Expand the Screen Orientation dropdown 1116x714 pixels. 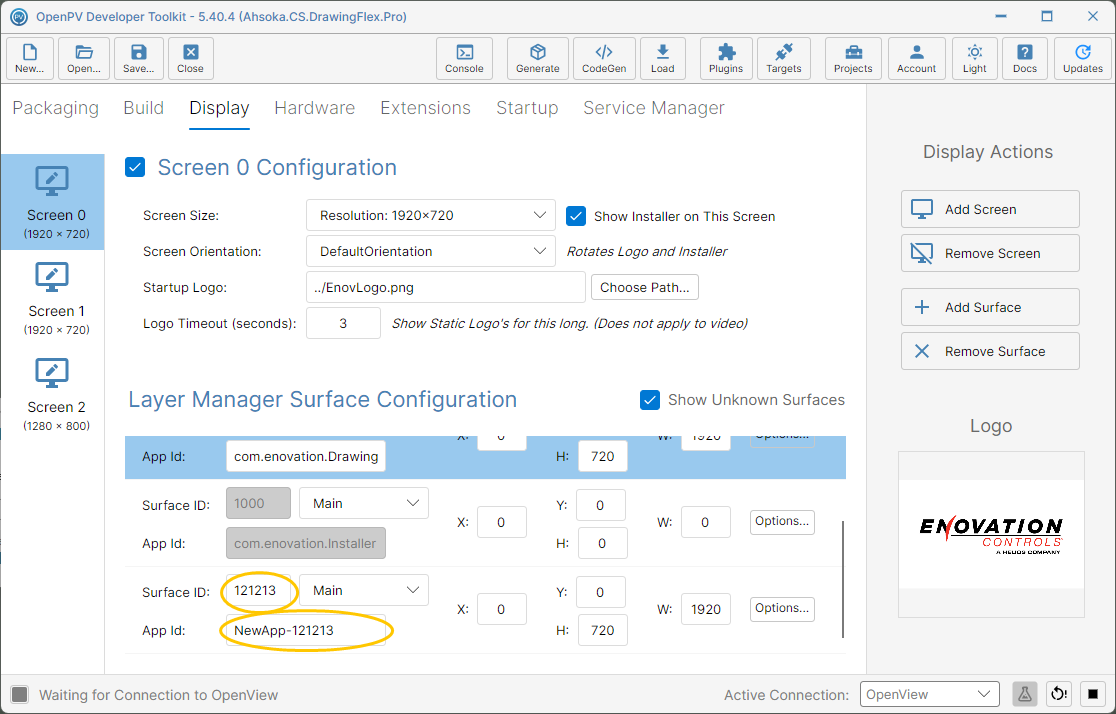pos(431,251)
